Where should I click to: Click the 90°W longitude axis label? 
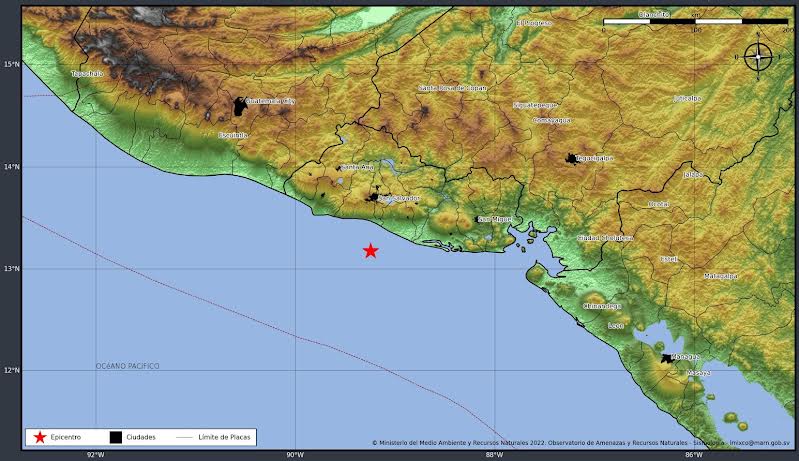tap(294, 454)
